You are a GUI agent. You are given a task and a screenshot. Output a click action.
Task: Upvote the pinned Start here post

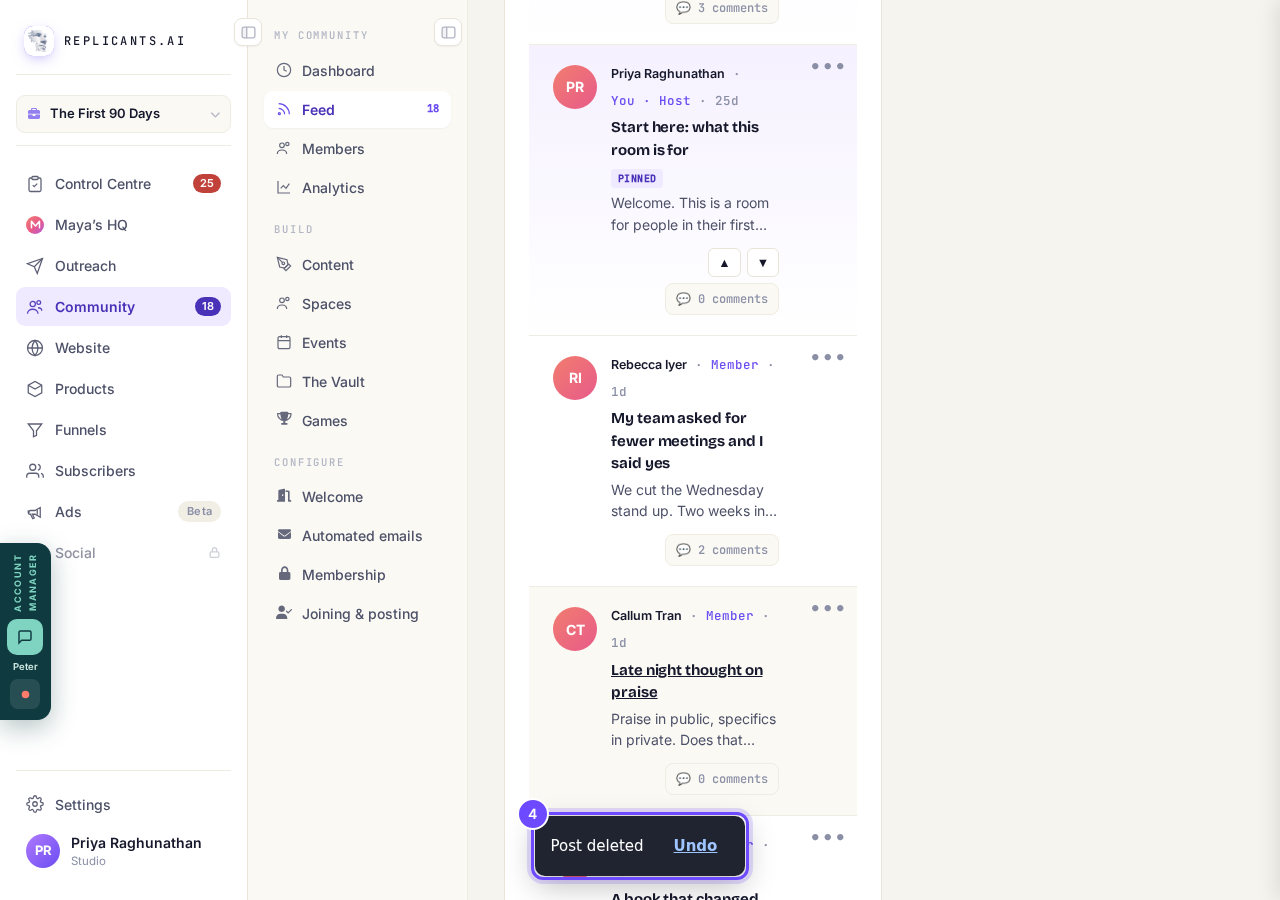pyautogui.click(x=724, y=263)
